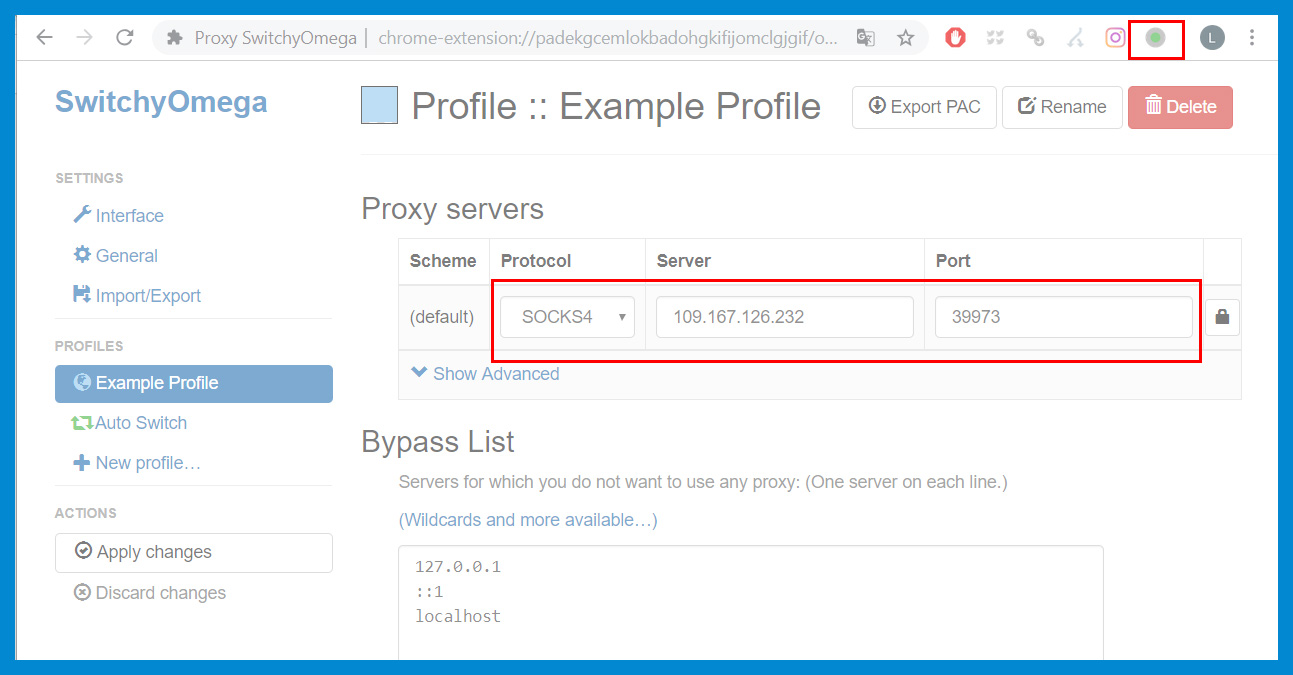Delete the profile with Delete button
The height and width of the screenshot is (675, 1293).
[x=1180, y=107]
